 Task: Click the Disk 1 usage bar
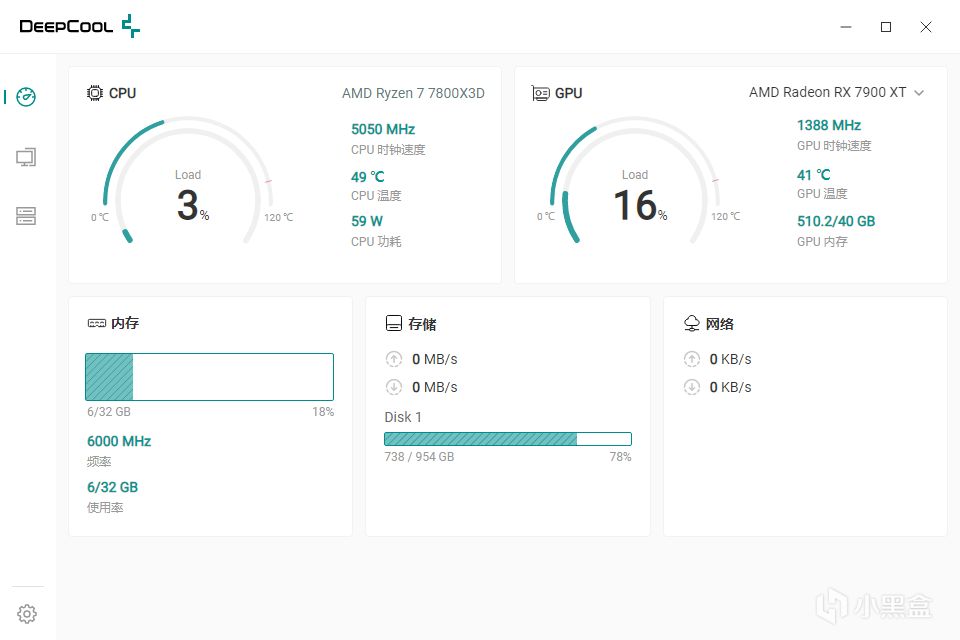508,439
